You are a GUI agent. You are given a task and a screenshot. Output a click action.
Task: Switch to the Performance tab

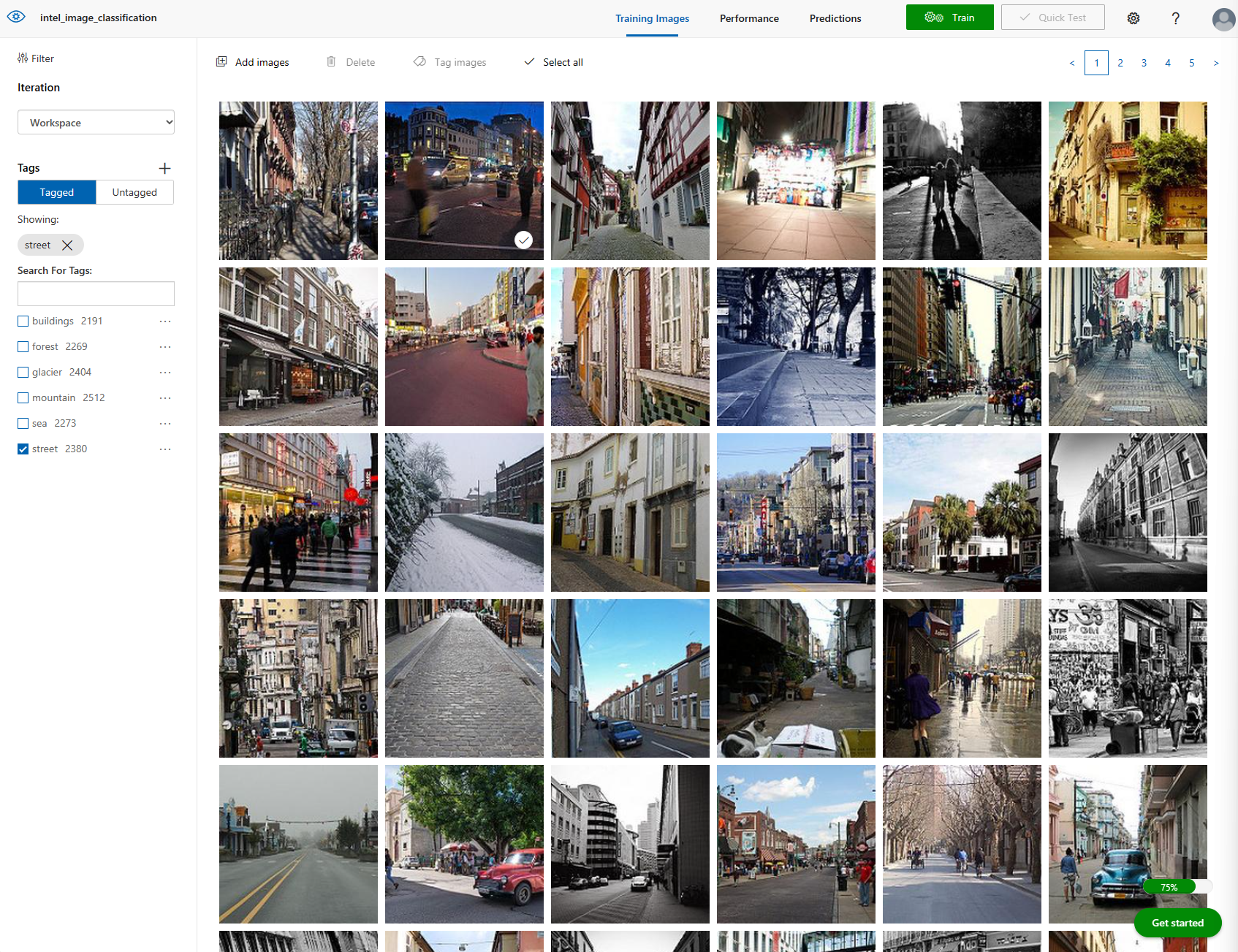click(x=749, y=18)
